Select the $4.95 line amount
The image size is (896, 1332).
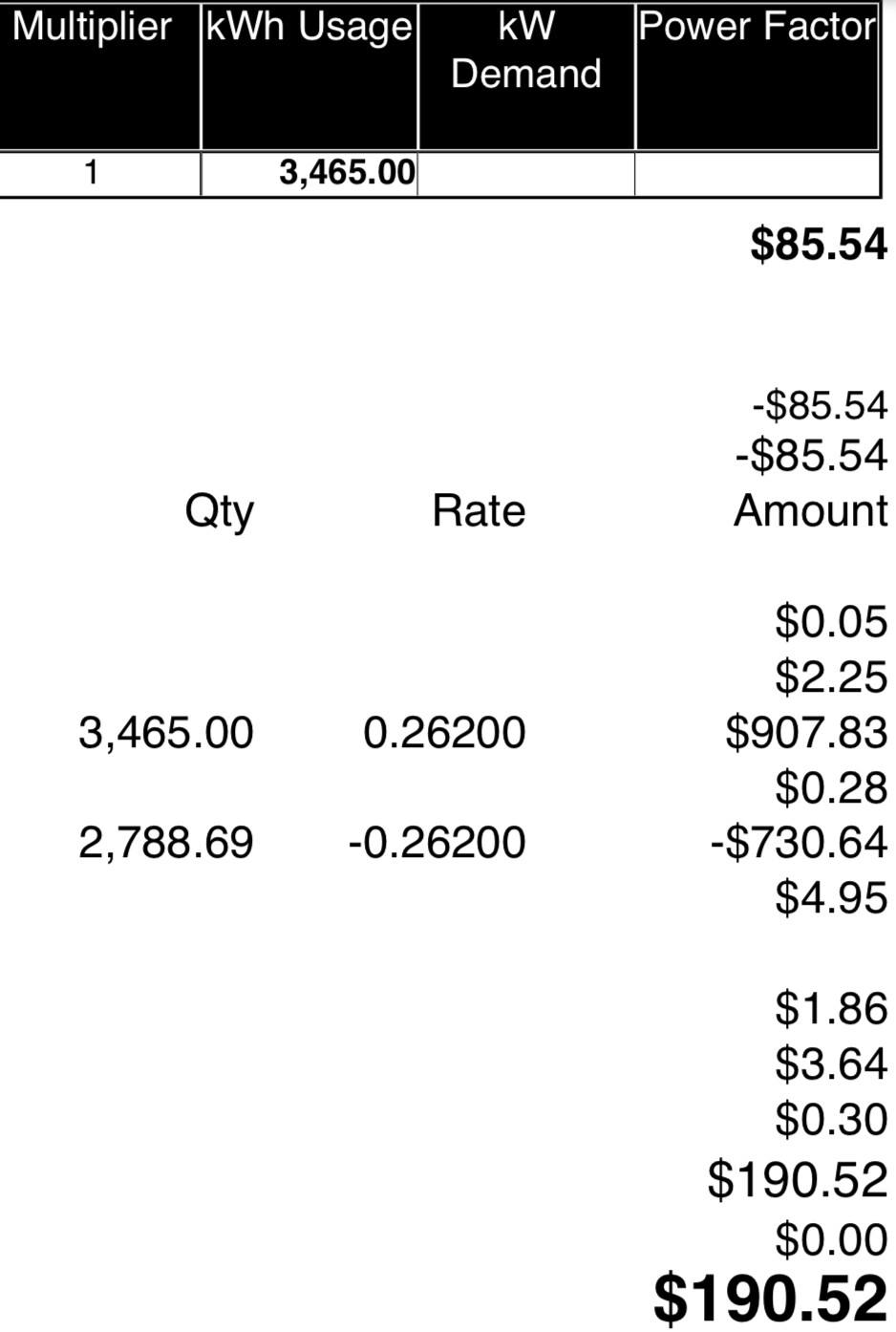pos(831,898)
